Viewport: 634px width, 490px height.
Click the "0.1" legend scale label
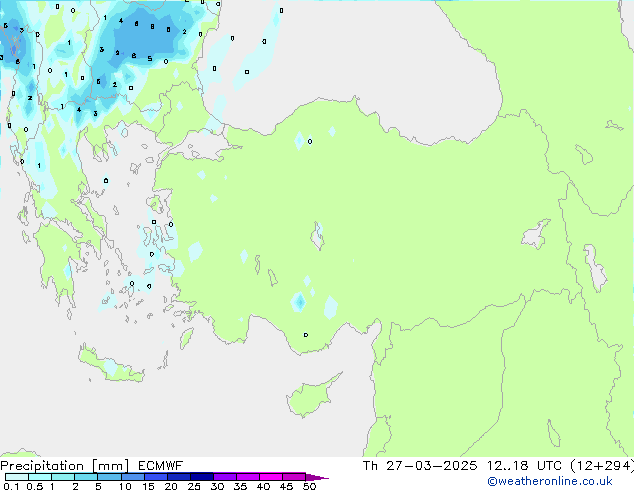[11, 486]
